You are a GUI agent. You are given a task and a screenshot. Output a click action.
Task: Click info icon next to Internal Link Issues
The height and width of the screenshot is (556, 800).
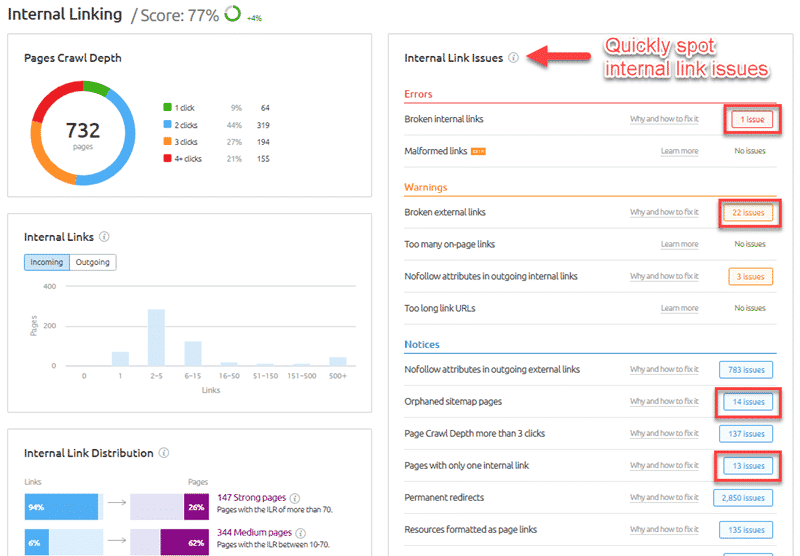[x=513, y=58]
